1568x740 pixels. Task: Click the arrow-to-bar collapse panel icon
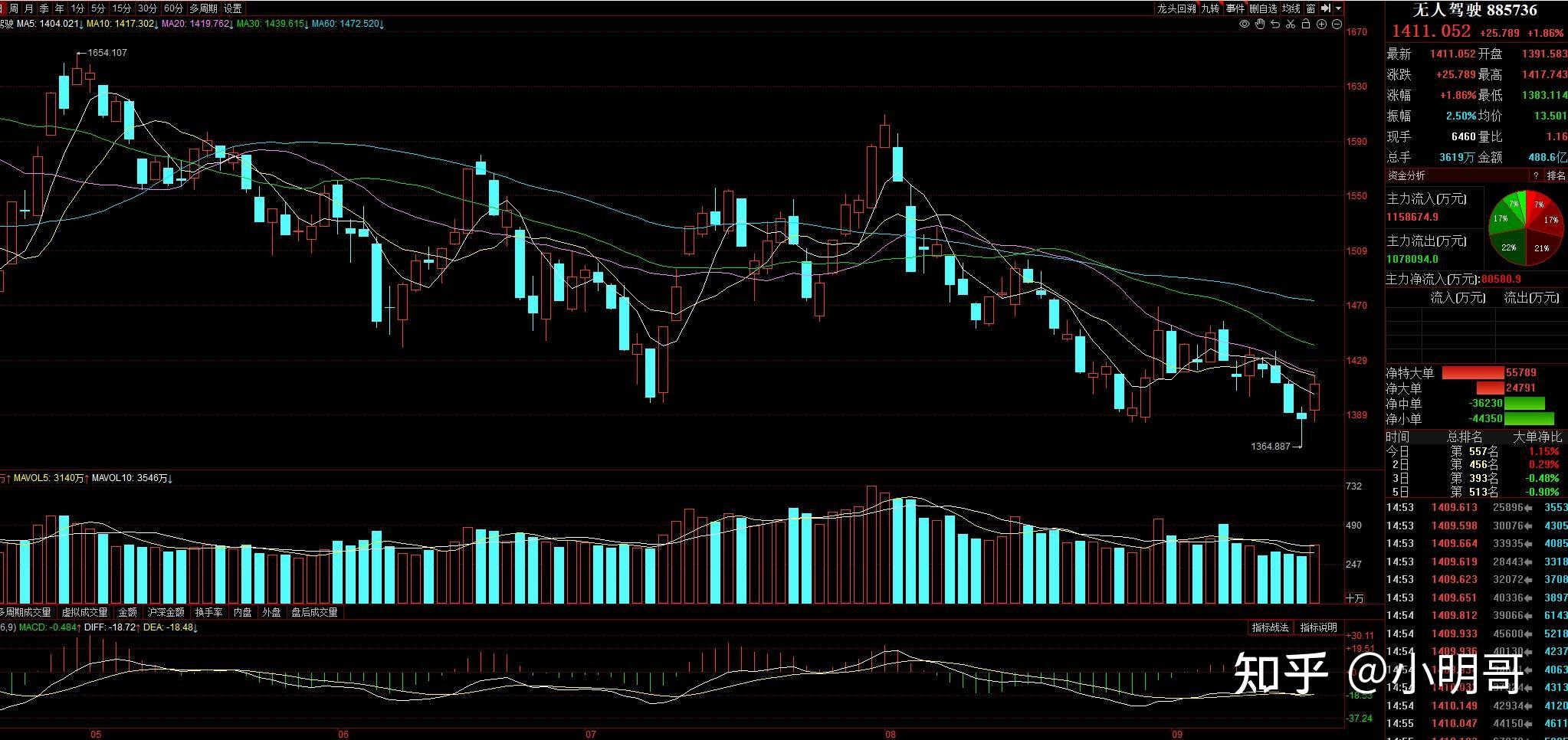[x=1327, y=8]
